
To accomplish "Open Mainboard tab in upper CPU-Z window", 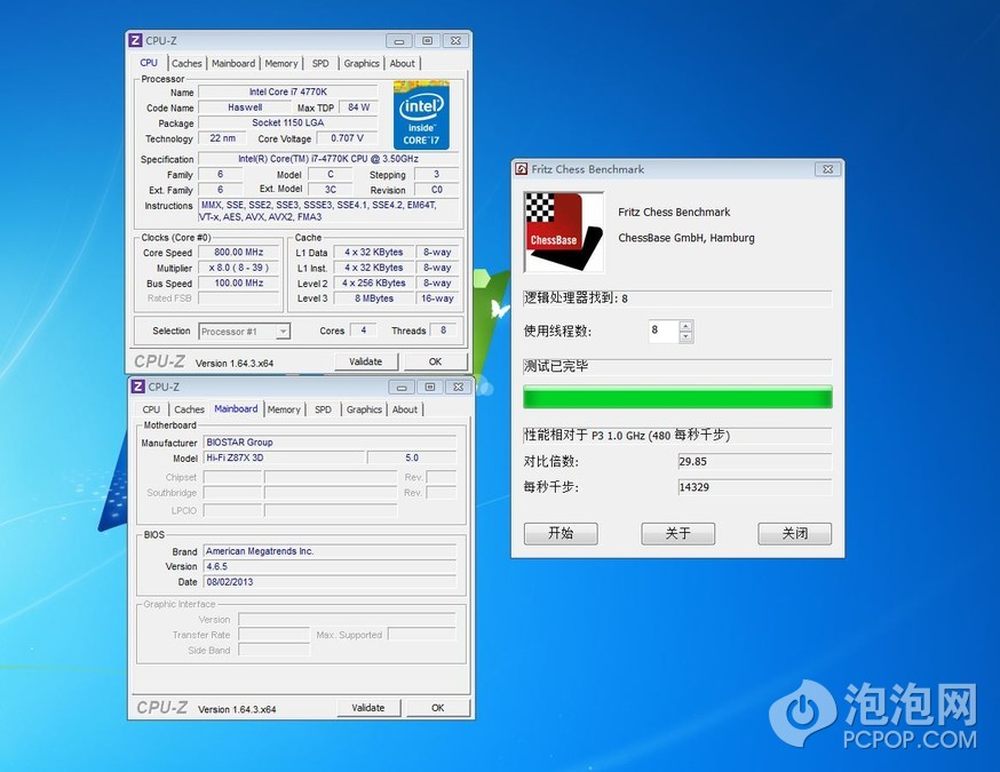I will [233, 63].
